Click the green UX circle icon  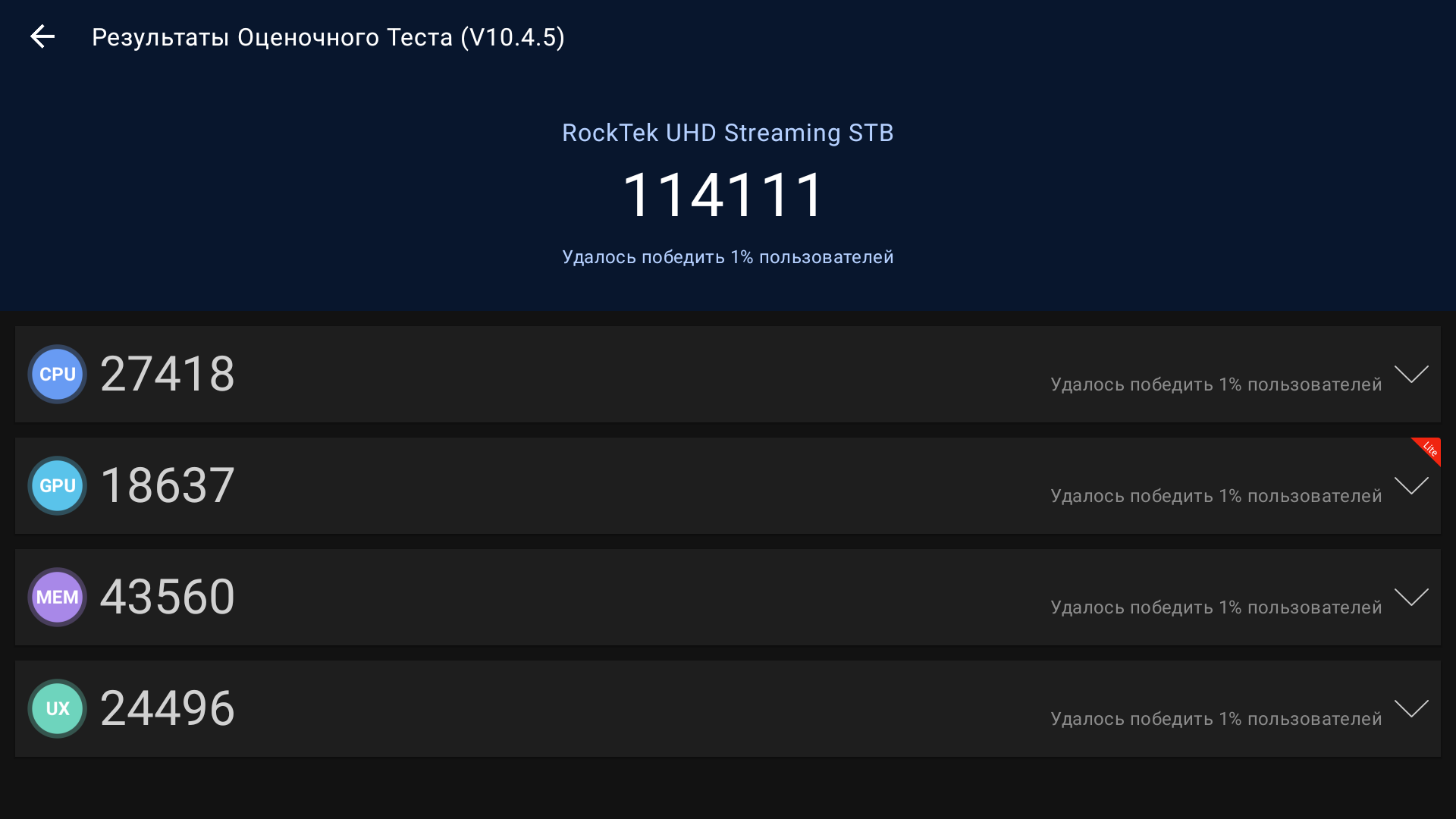[57, 708]
